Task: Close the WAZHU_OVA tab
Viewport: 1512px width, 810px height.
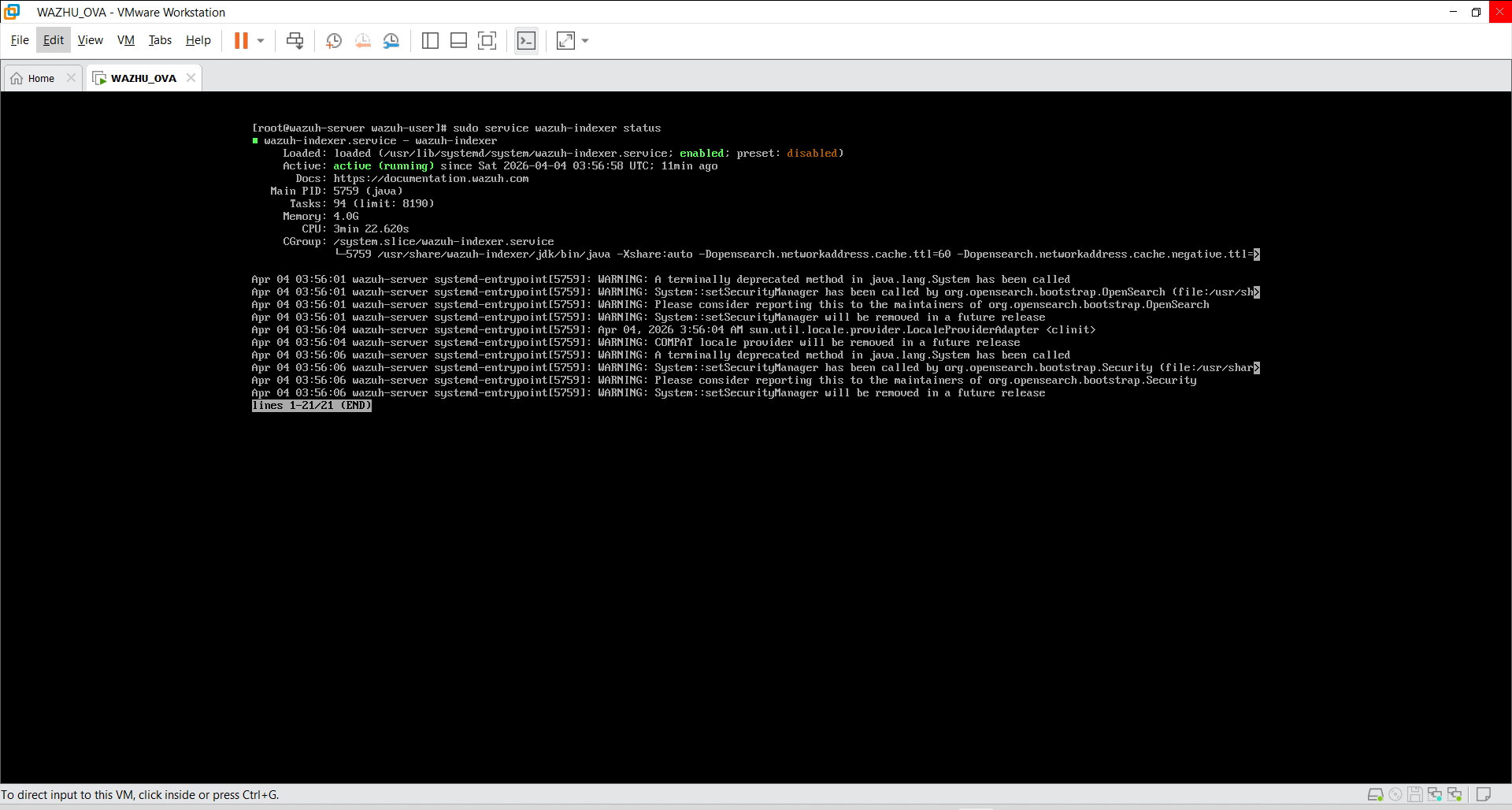Action: (191, 78)
